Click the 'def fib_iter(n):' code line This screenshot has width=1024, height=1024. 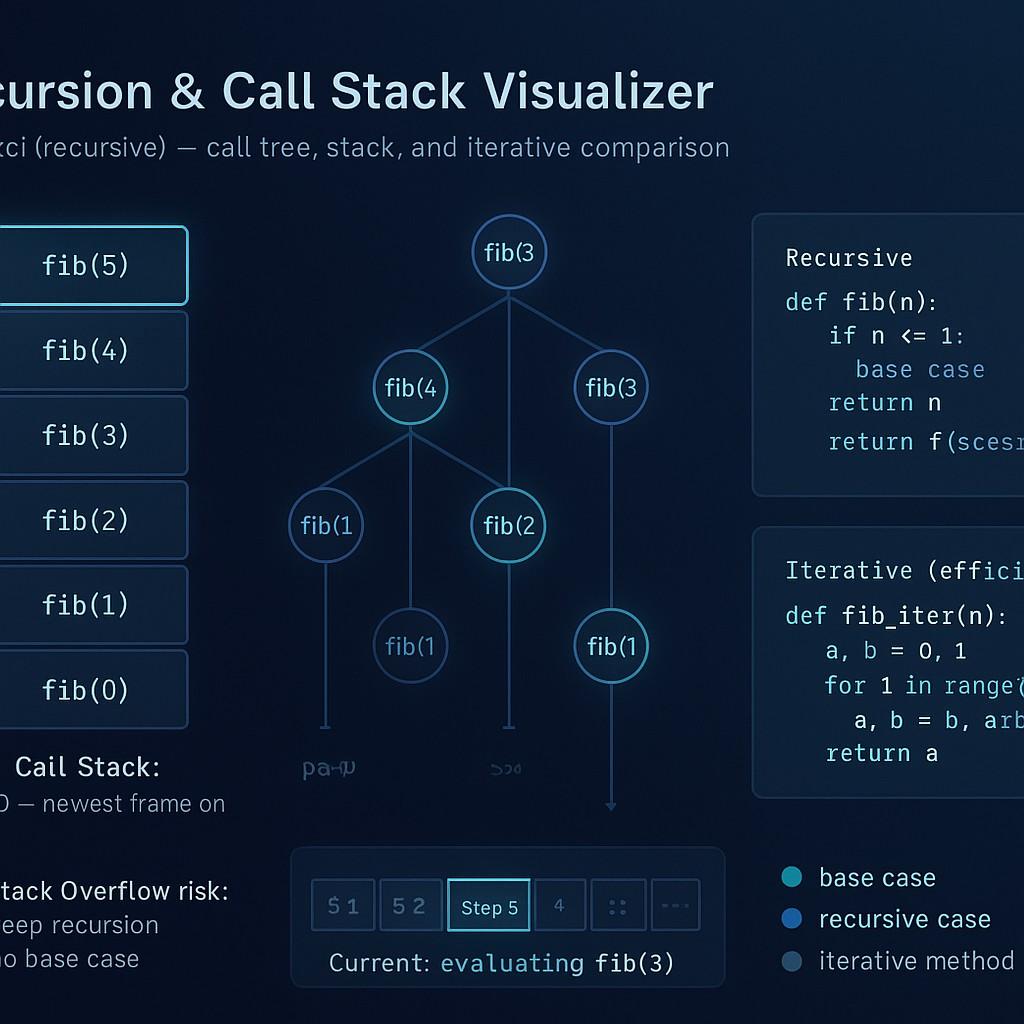(896, 616)
